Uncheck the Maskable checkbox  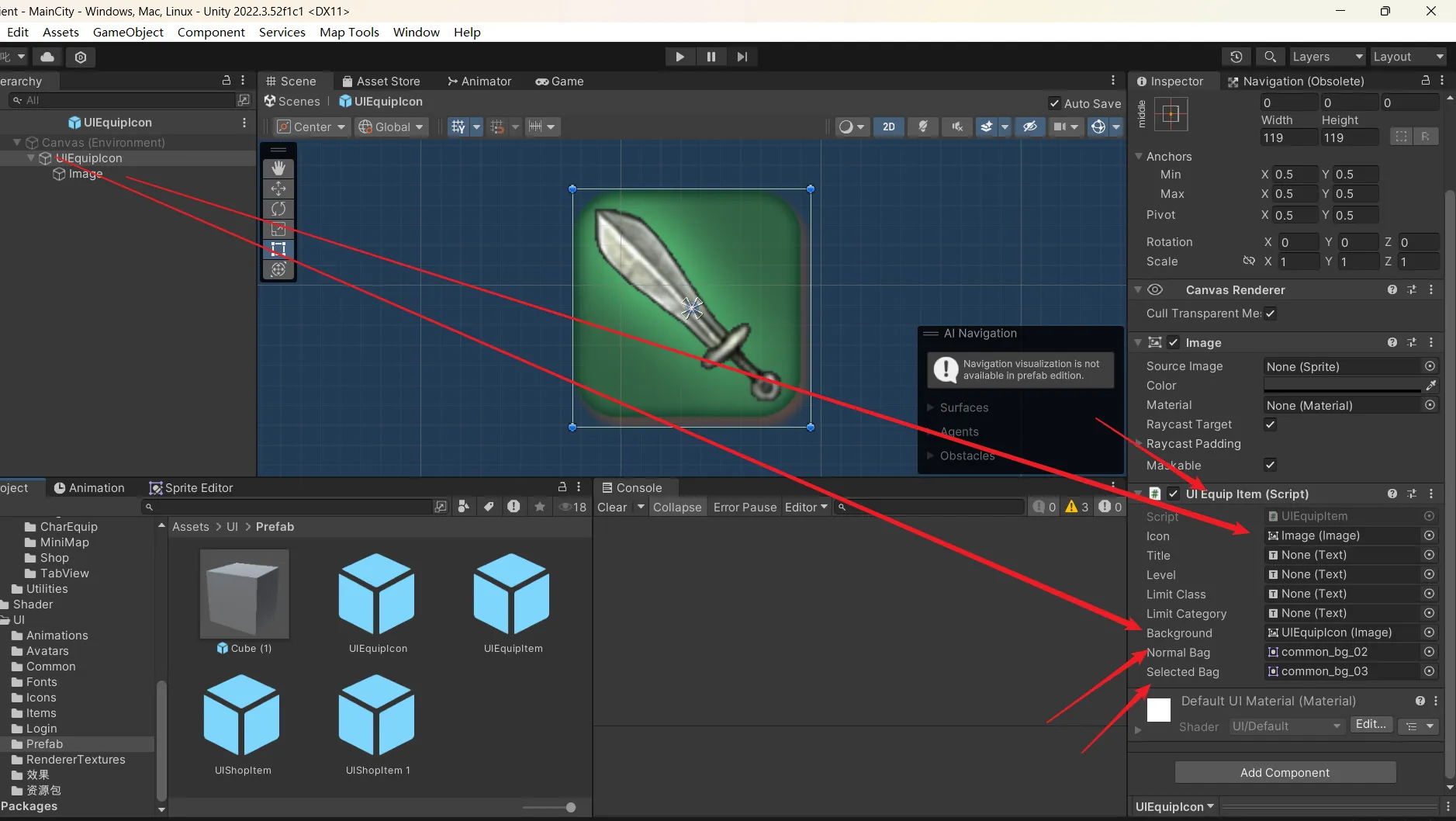[1270, 465]
